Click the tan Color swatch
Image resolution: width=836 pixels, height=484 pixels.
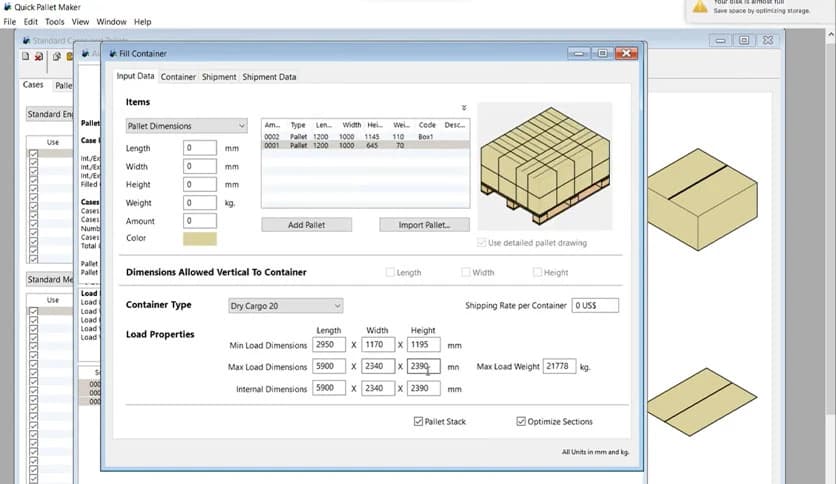[x=200, y=239]
